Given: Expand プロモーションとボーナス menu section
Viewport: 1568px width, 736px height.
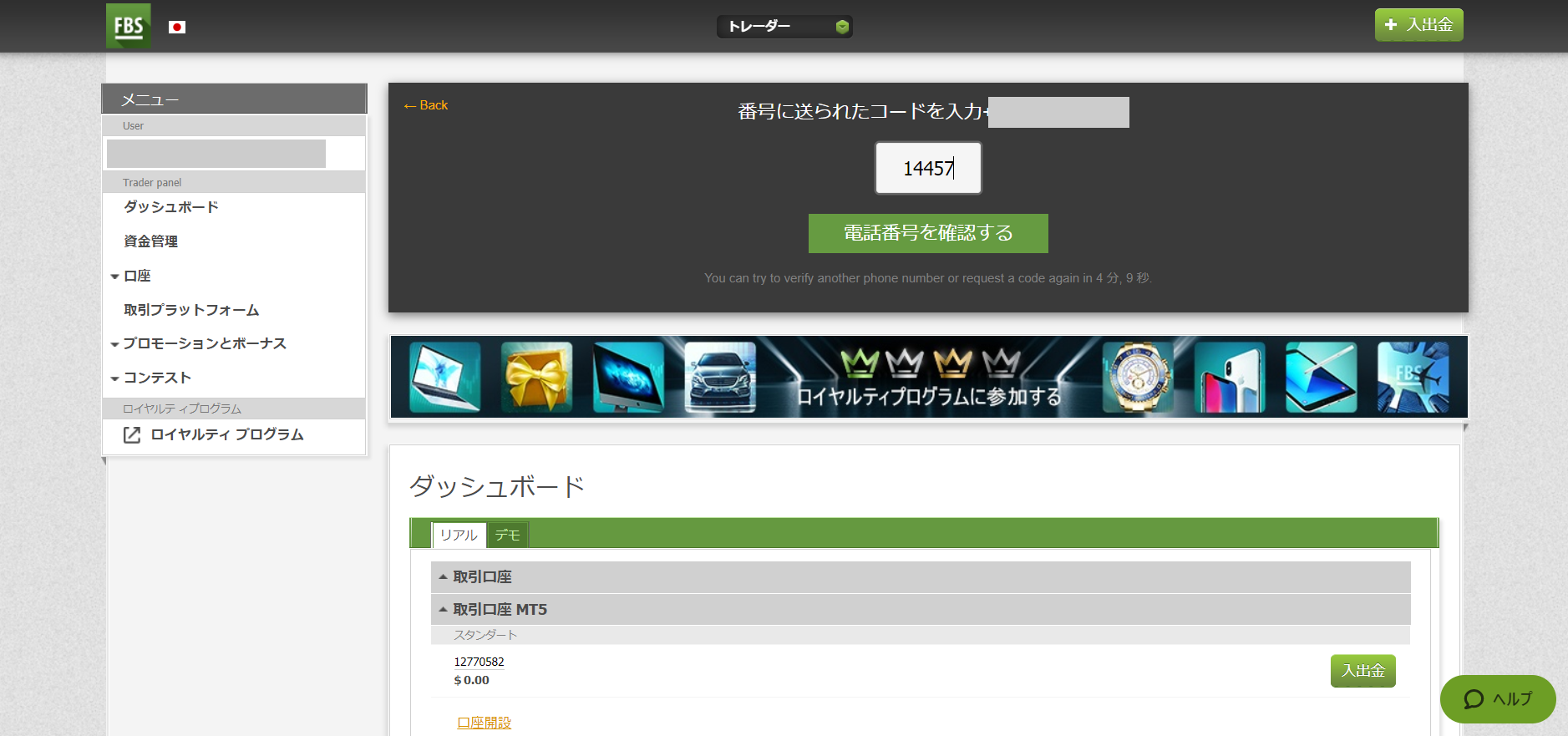Looking at the screenshot, I should 204,343.
